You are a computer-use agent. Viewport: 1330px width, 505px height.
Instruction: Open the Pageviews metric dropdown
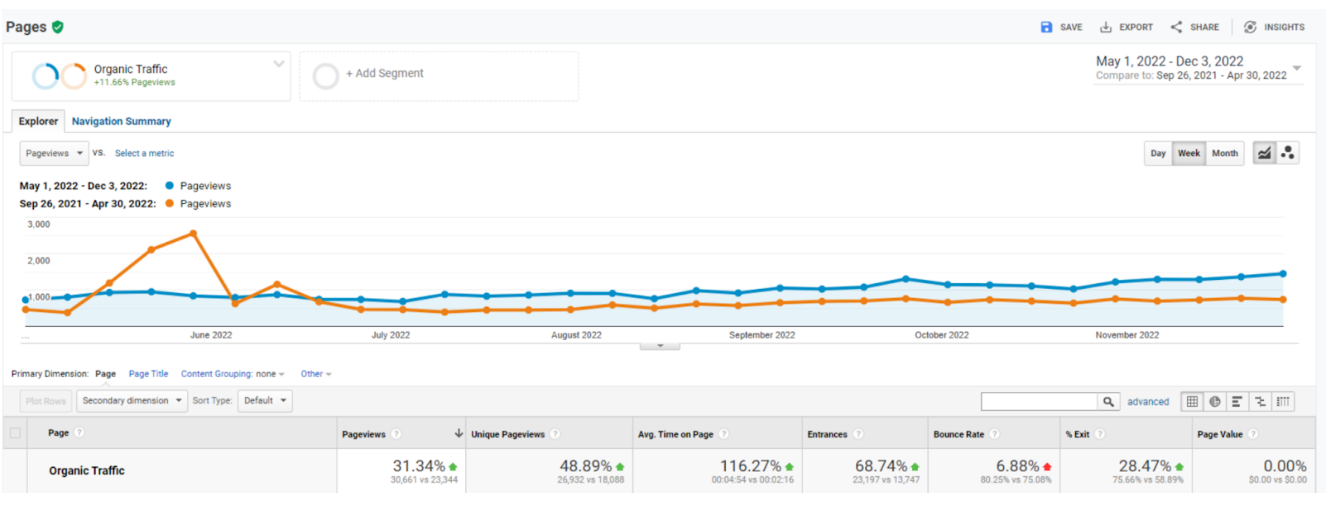[54, 153]
